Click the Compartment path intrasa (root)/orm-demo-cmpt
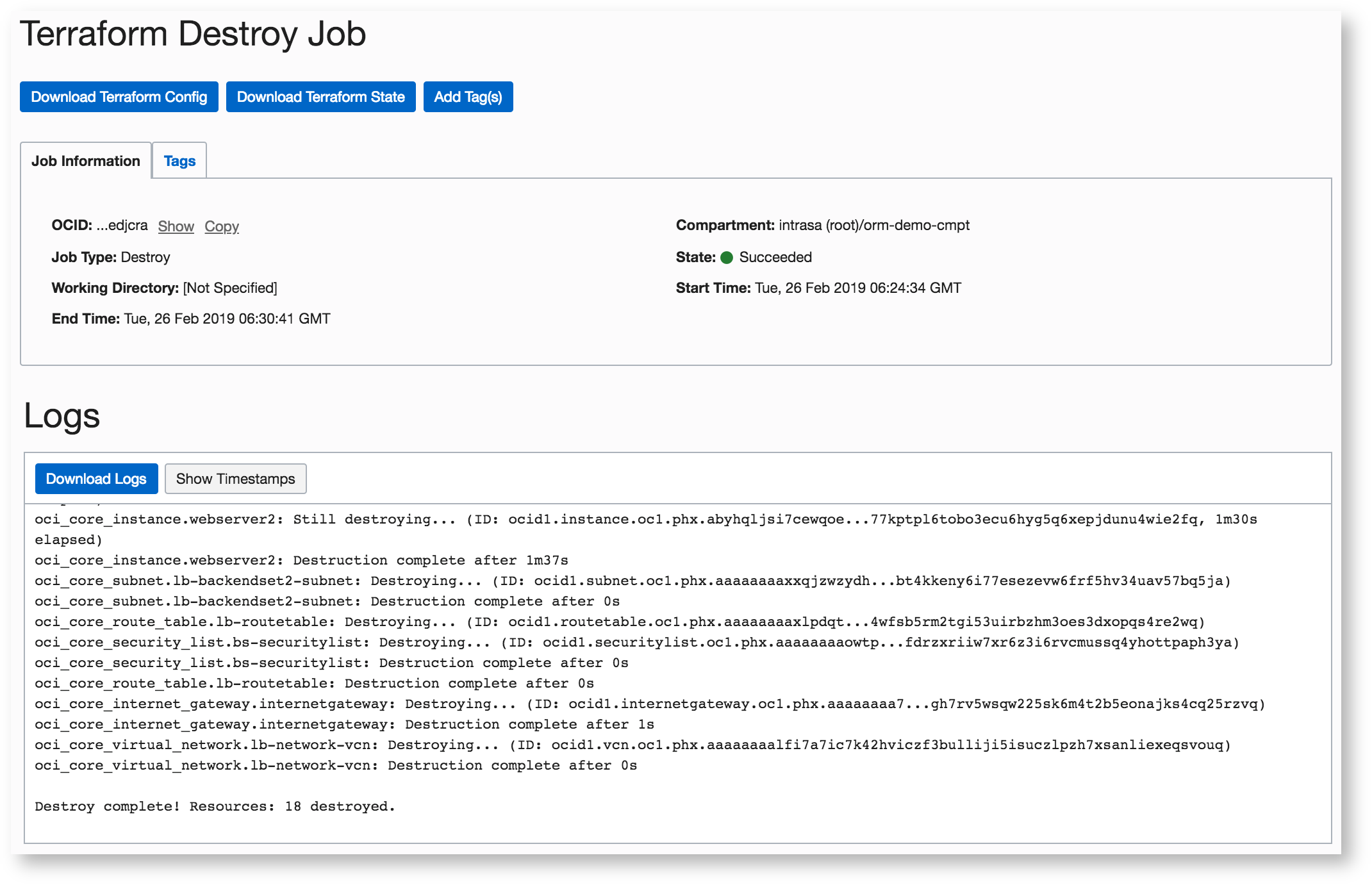 click(x=874, y=226)
